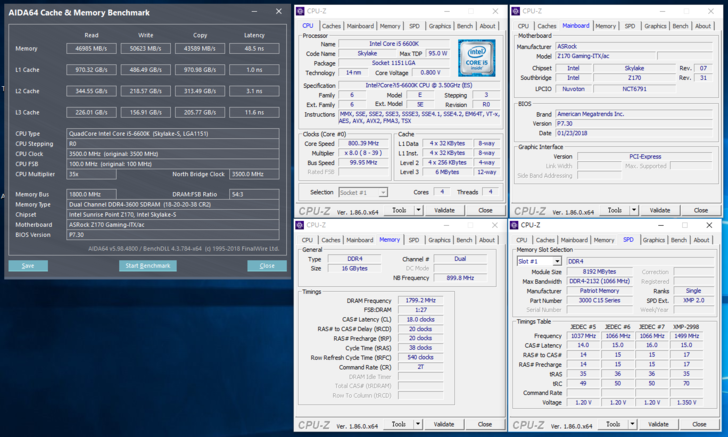Image resolution: width=728 pixels, height=437 pixels.
Task: Click the Start Benchmark button
Action: 147,266
